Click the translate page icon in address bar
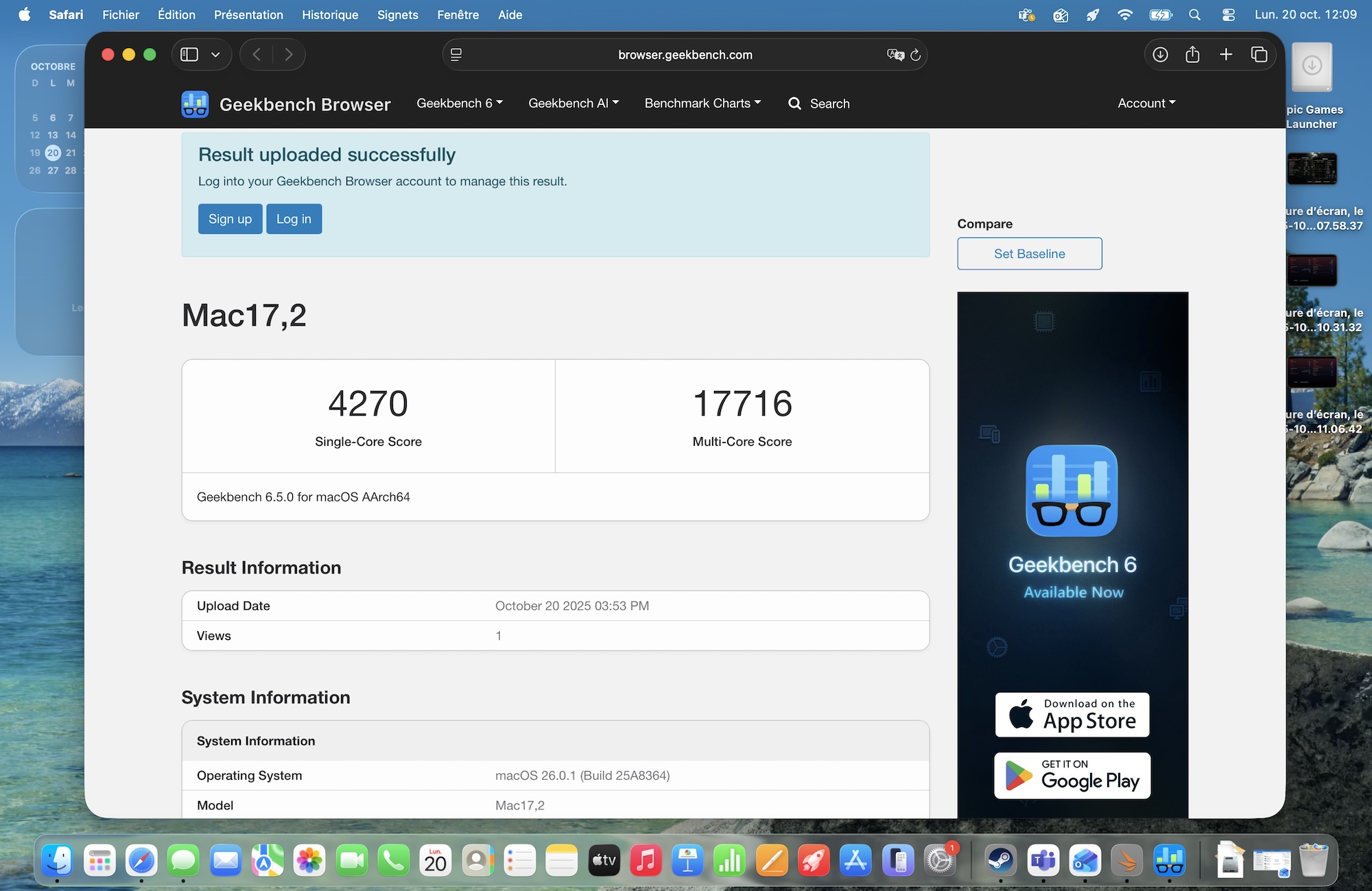This screenshot has width=1372, height=891. click(x=895, y=55)
